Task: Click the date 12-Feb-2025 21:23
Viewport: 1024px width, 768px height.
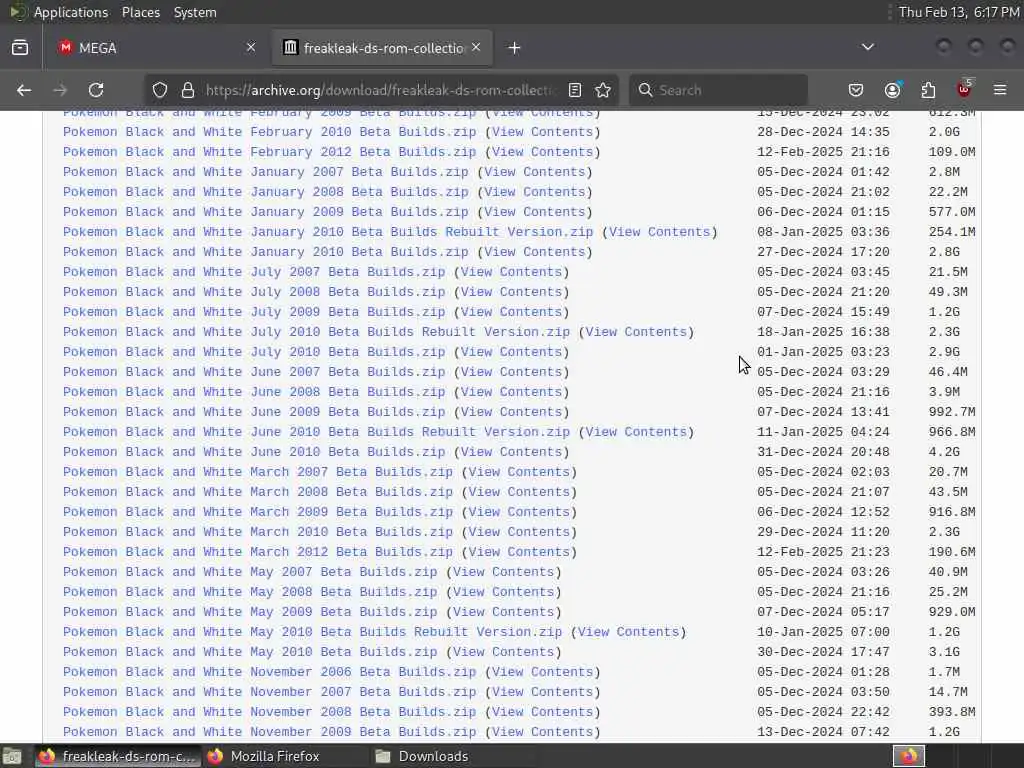Action: pyautogui.click(x=824, y=552)
